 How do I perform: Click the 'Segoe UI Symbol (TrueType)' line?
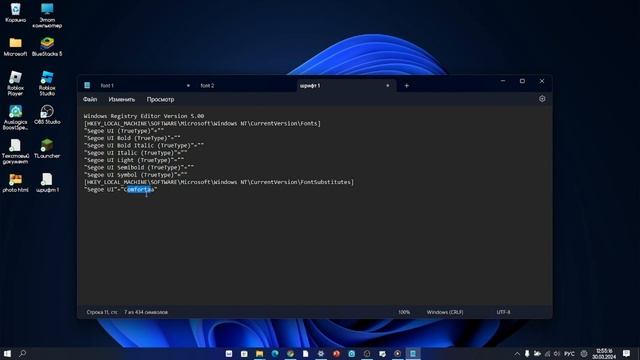(136, 175)
